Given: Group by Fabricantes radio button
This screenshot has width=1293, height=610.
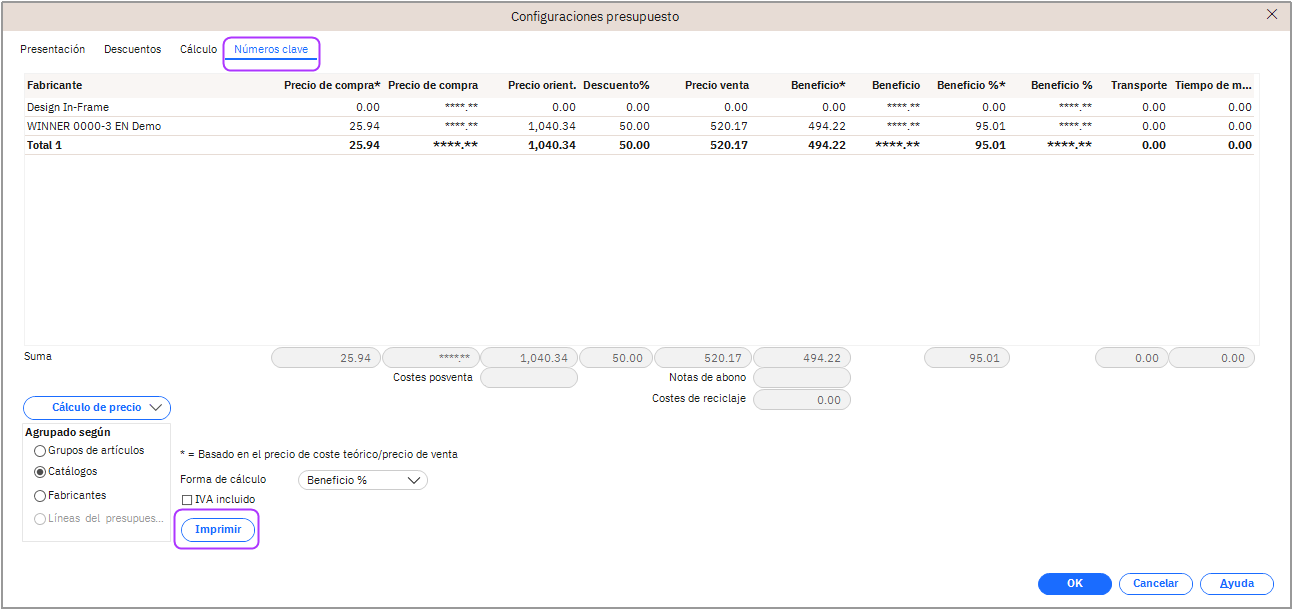Looking at the screenshot, I should [41, 496].
